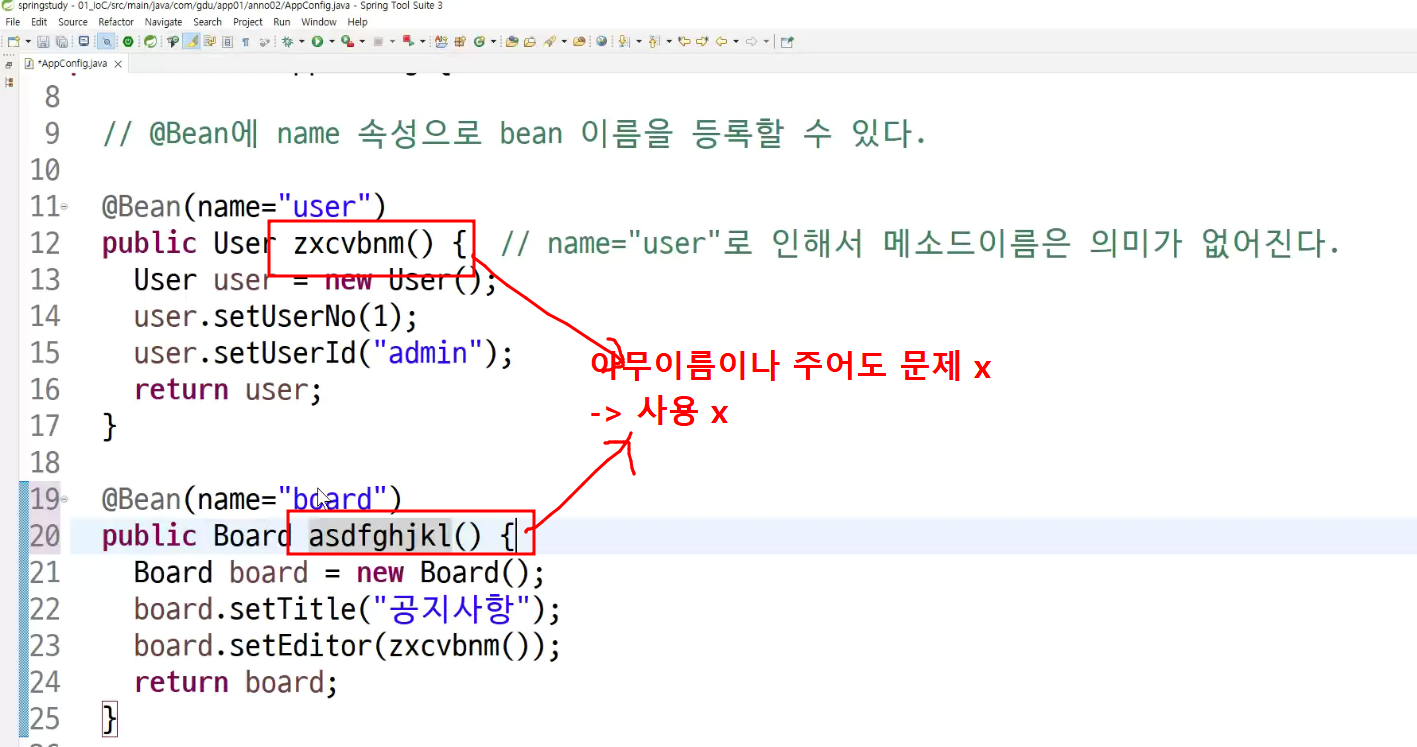Click the setEditor call on line 23
Screen dimensions: 1417x747
point(301,646)
